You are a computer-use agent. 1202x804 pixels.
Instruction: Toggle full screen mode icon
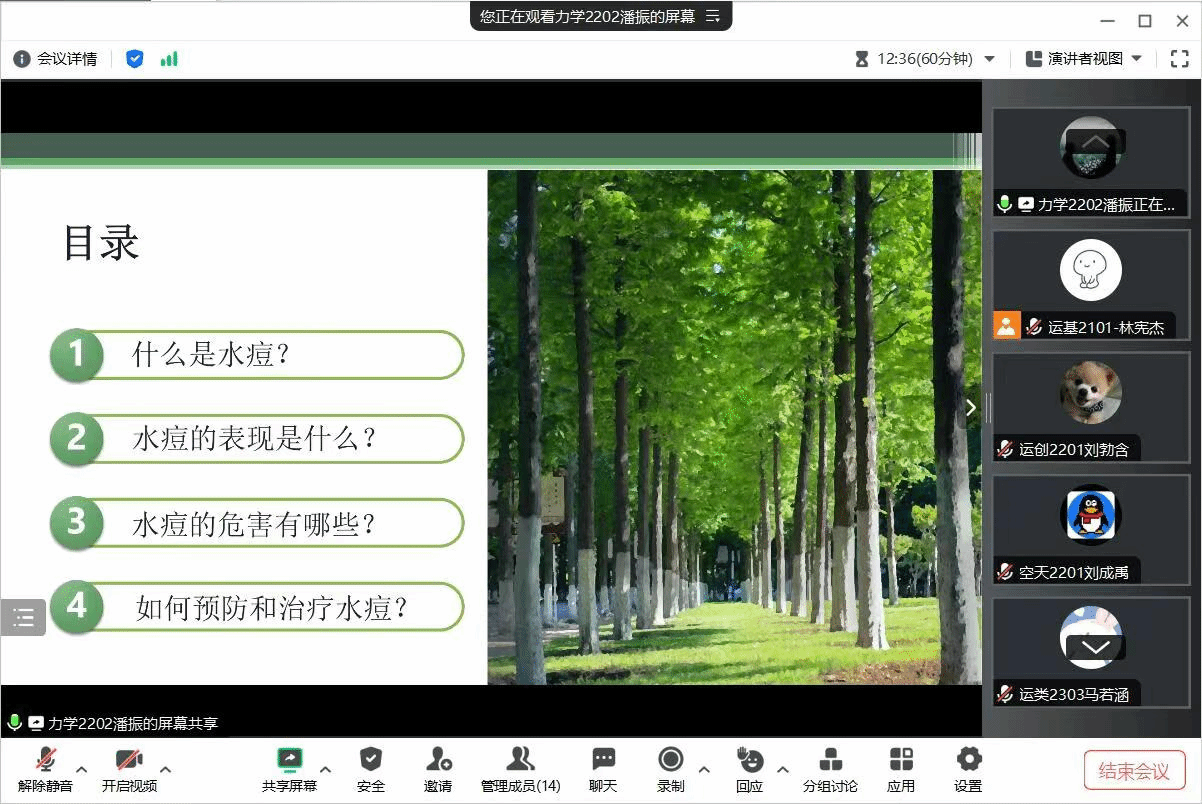pos(1179,59)
